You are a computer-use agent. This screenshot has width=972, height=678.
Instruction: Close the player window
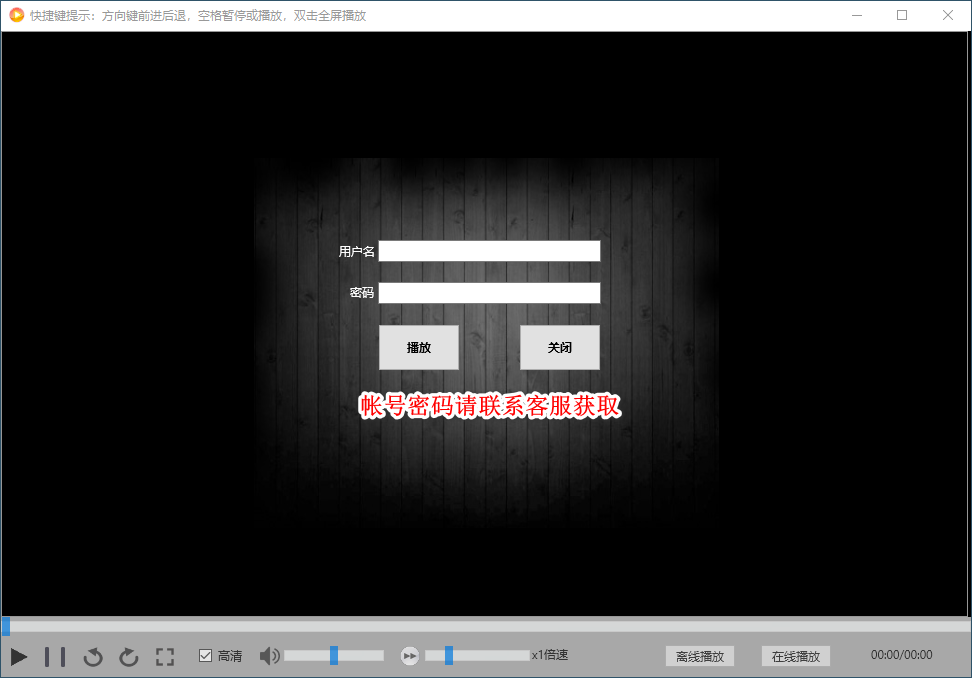[x=948, y=15]
